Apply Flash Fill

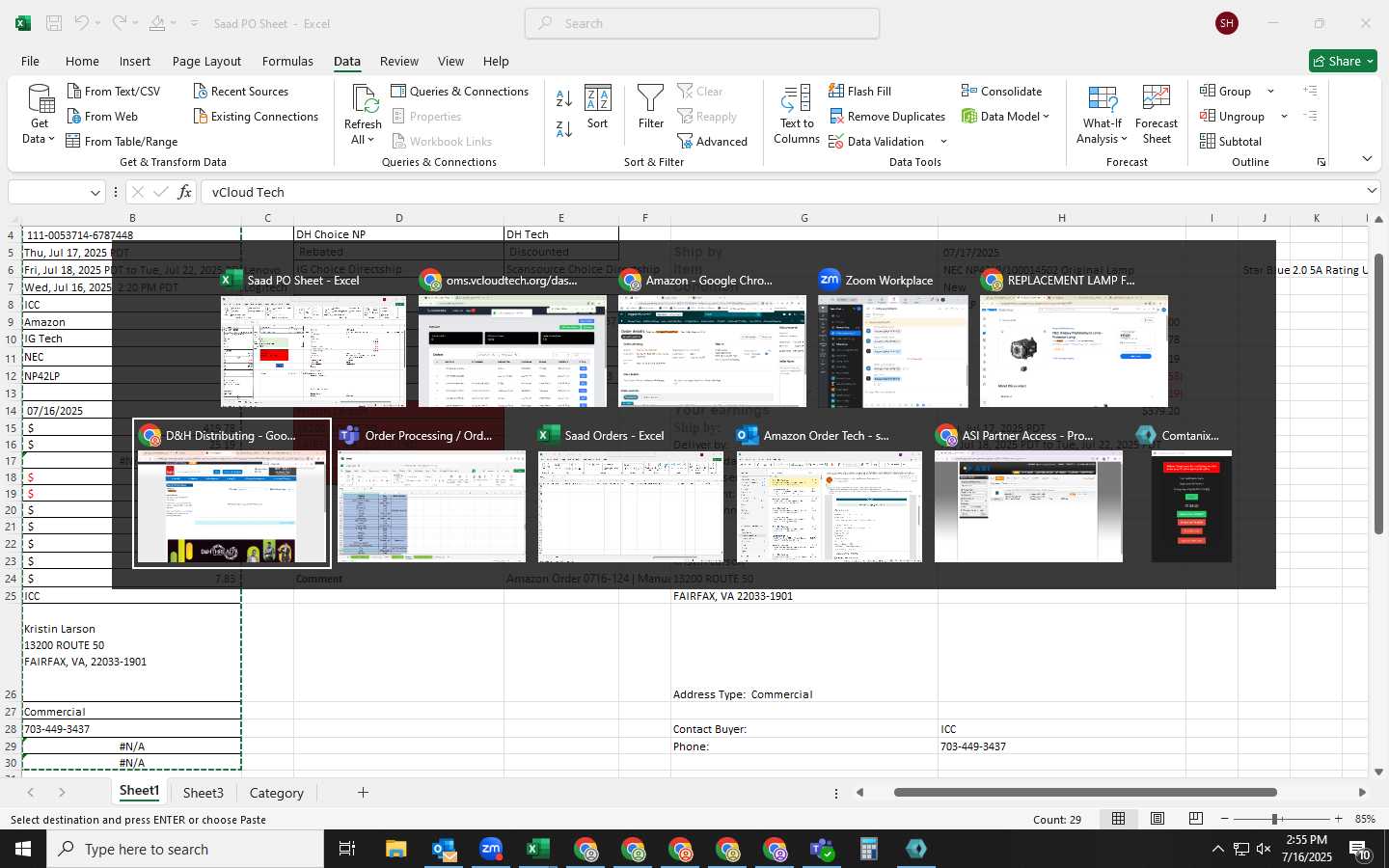[x=859, y=91]
